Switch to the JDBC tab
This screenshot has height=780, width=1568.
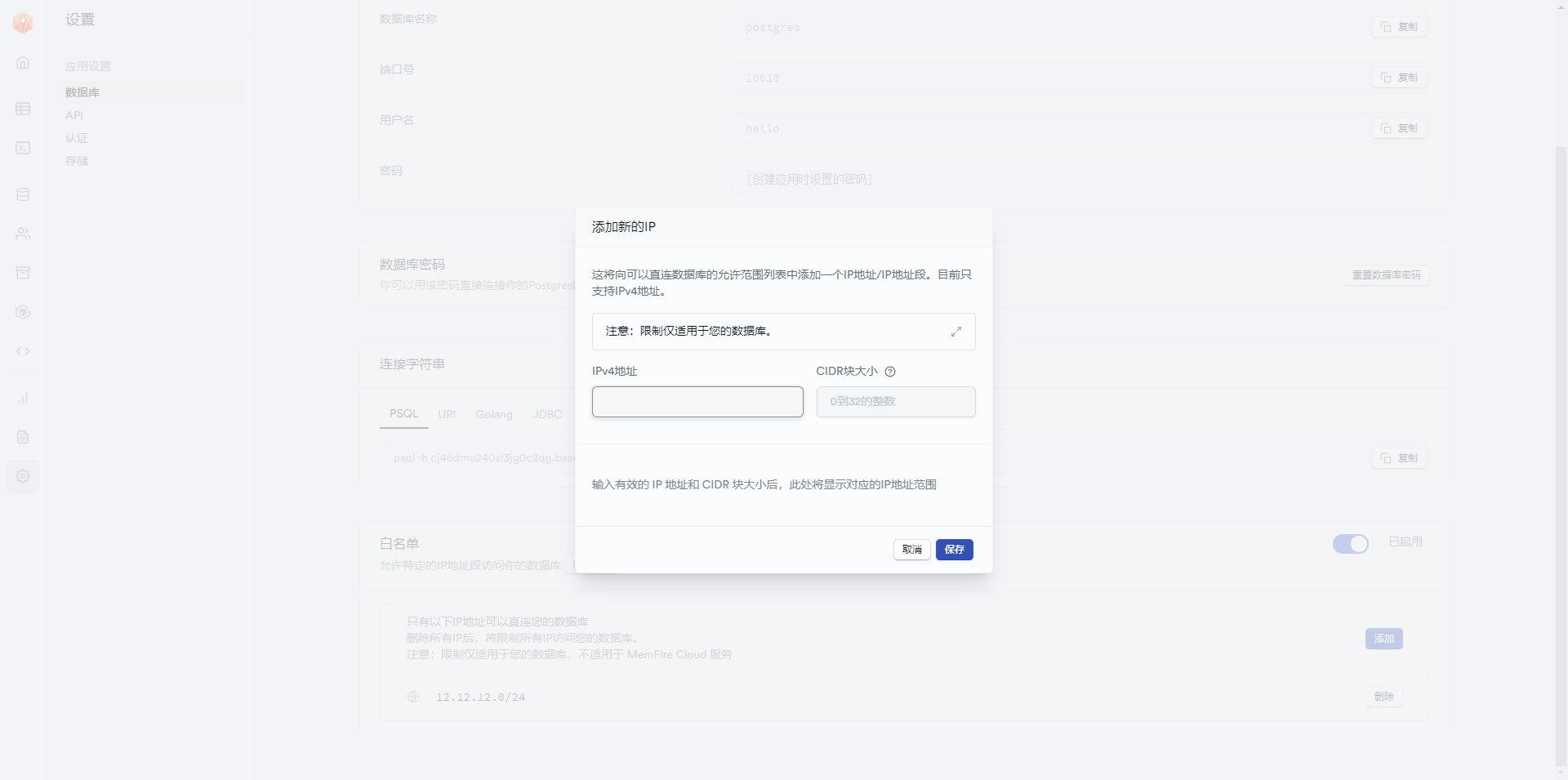tap(547, 414)
